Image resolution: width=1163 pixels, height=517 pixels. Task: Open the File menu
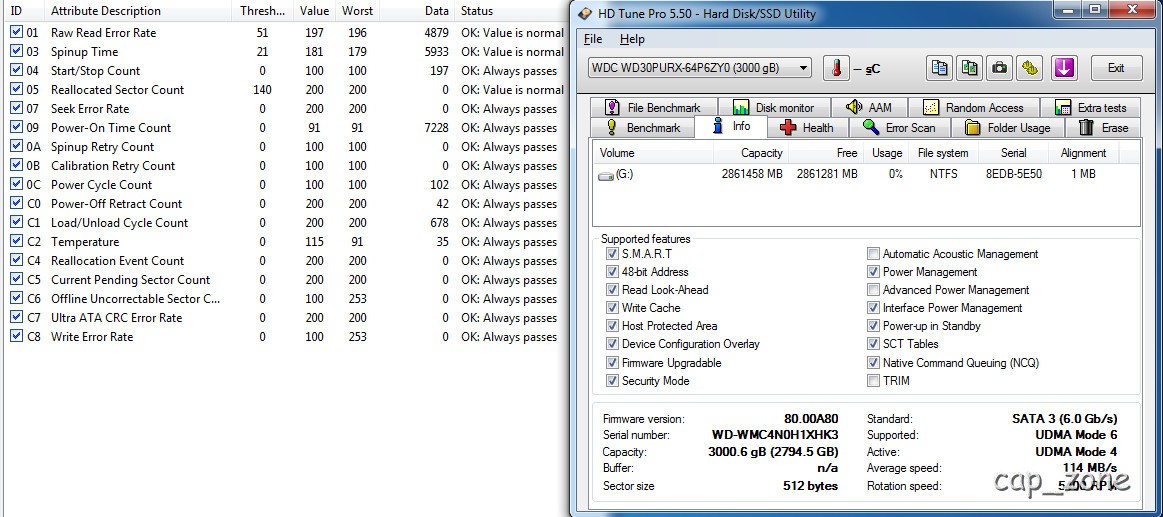point(593,39)
